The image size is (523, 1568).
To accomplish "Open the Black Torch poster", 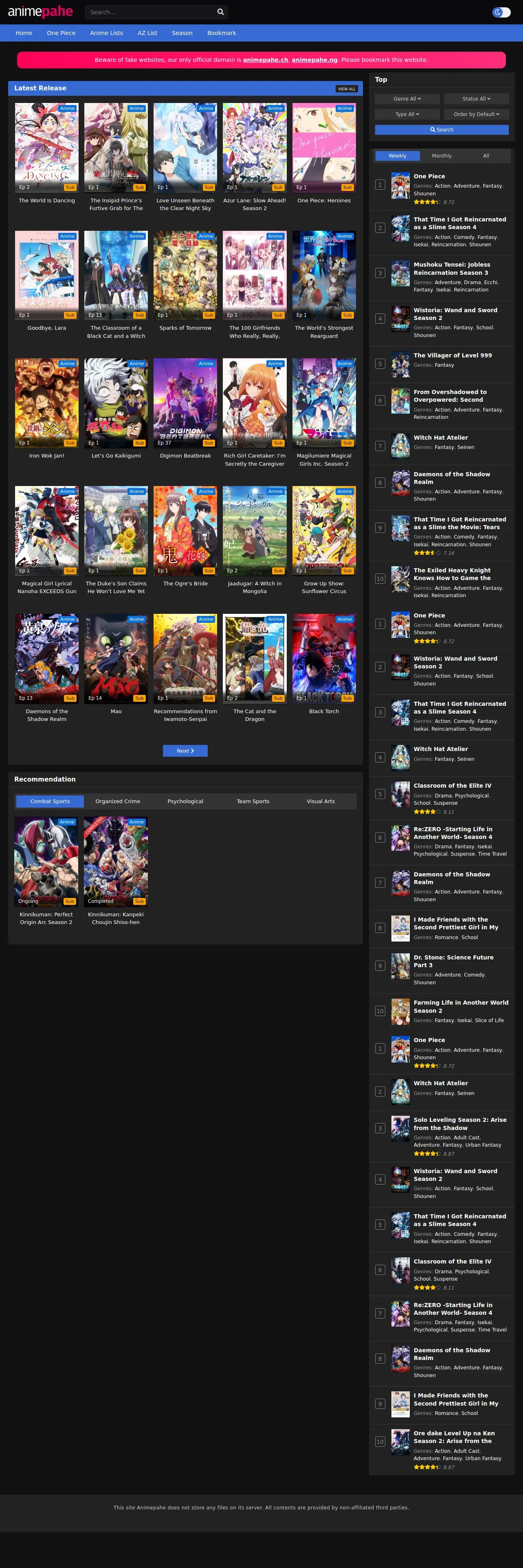I will tap(324, 659).
